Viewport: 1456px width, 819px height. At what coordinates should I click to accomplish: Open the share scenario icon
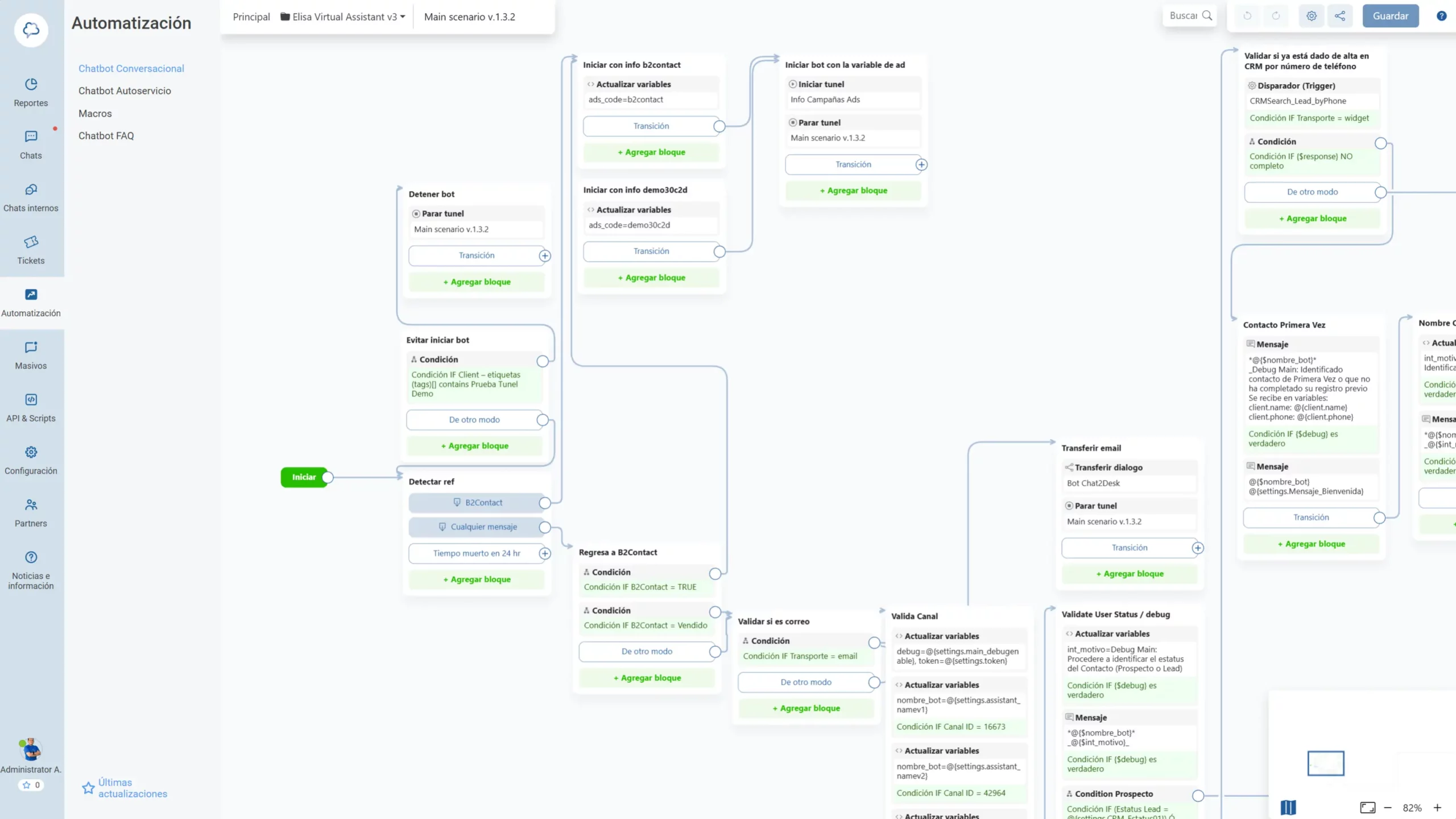pyautogui.click(x=1340, y=15)
